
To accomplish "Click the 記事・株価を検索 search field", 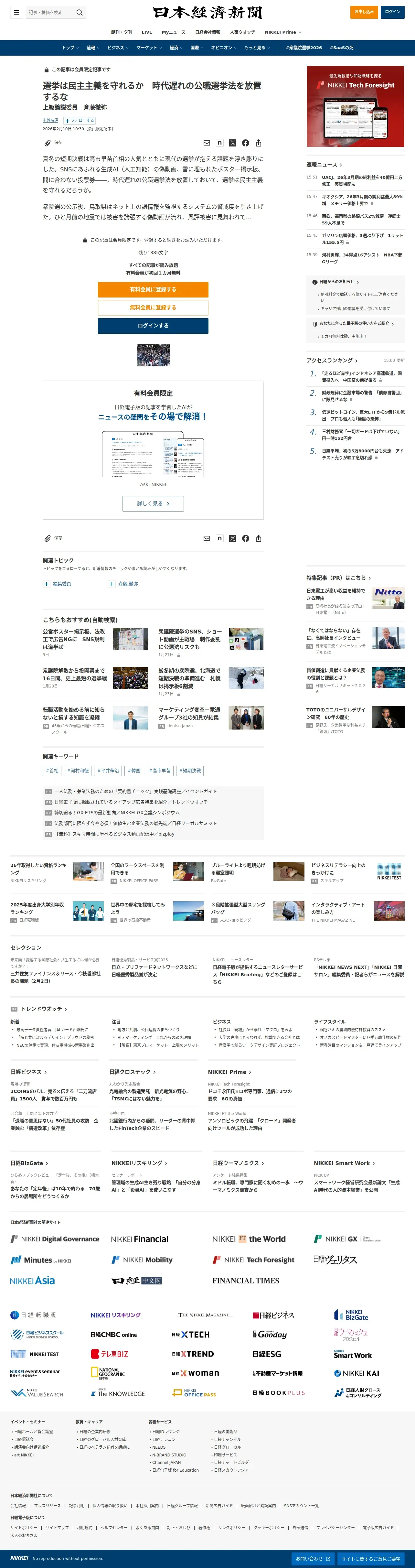I will tap(50, 12).
